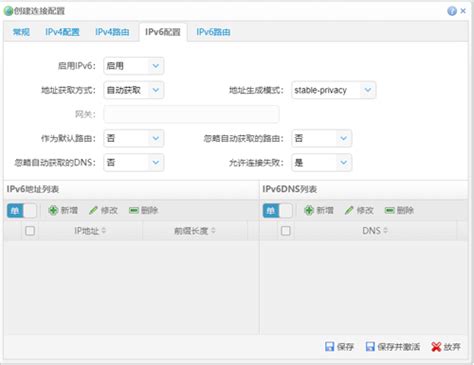The width and height of the screenshot is (474, 365).
Task: Toggle single-select switch in IPv6地址列表
Action: pyautogui.click(x=22, y=211)
